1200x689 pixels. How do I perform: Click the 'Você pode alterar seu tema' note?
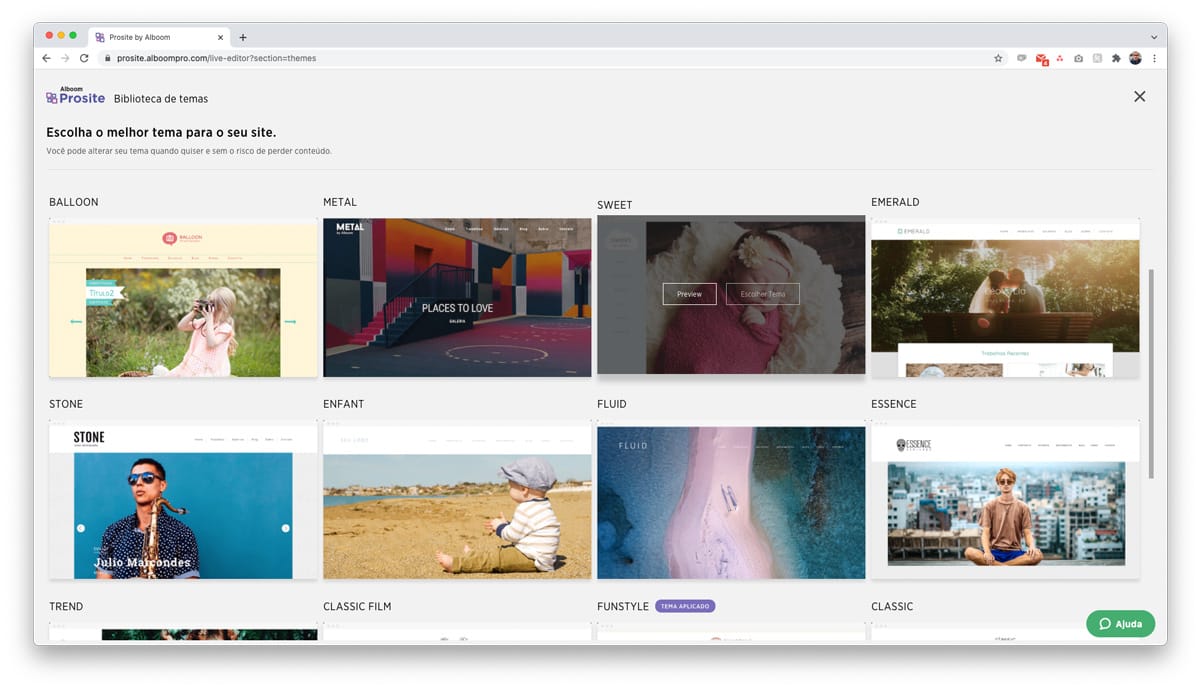click(189, 151)
